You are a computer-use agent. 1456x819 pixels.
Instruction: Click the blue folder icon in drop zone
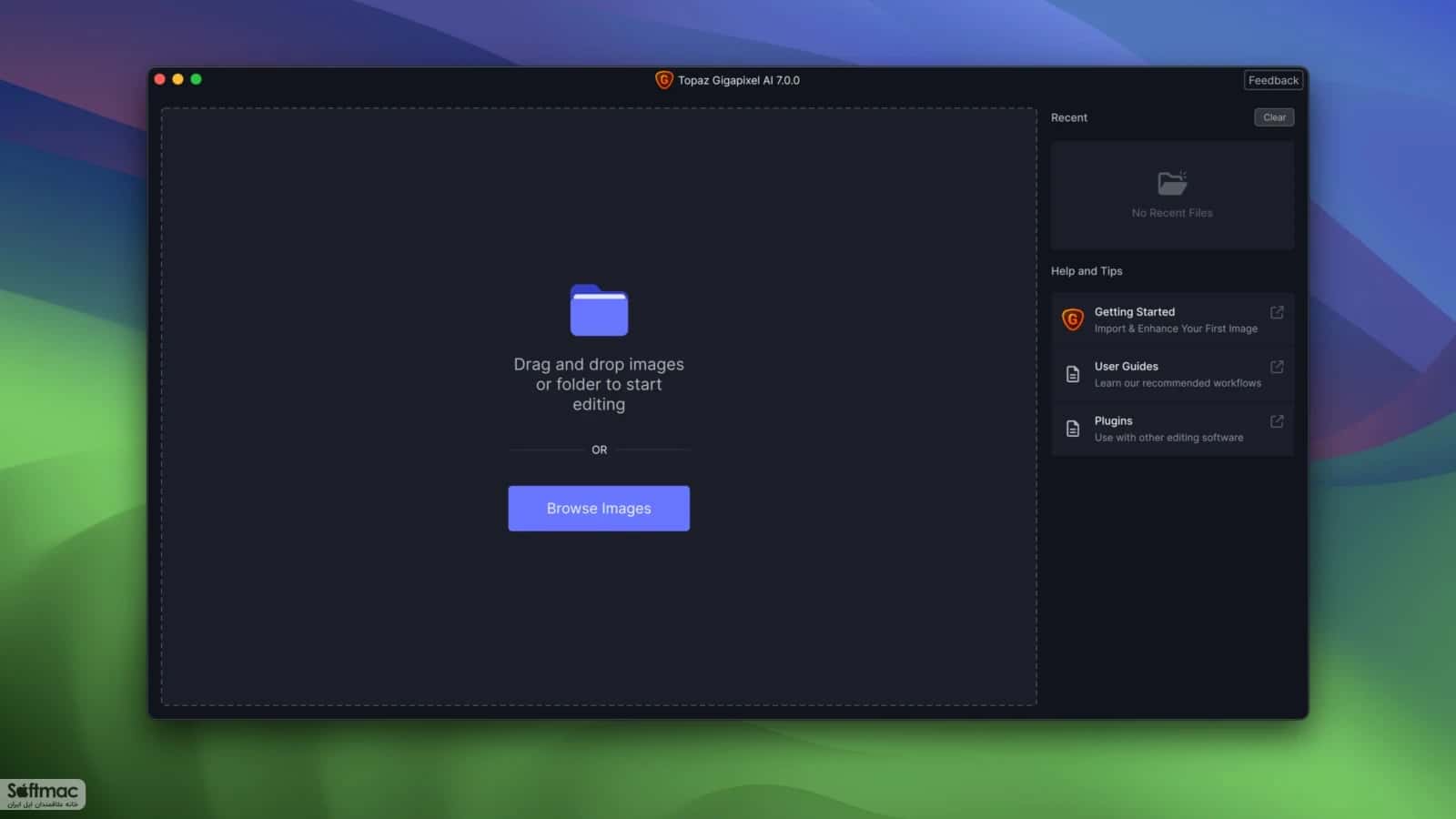click(599, 310)
